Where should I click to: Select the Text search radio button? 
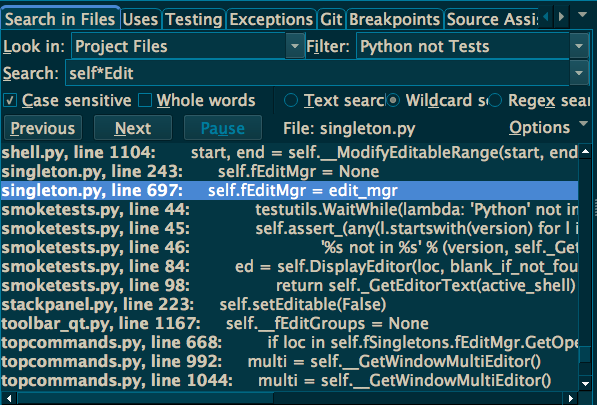[x=291, y=100]
